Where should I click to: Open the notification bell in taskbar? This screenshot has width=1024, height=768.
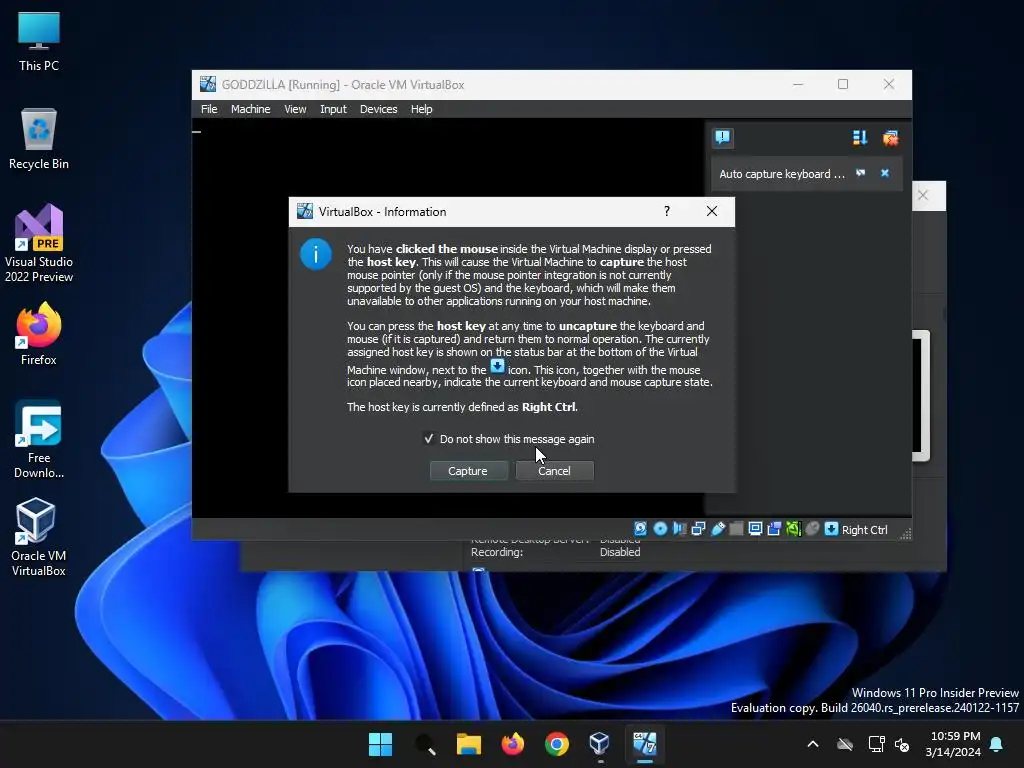(x=997, y=744)
